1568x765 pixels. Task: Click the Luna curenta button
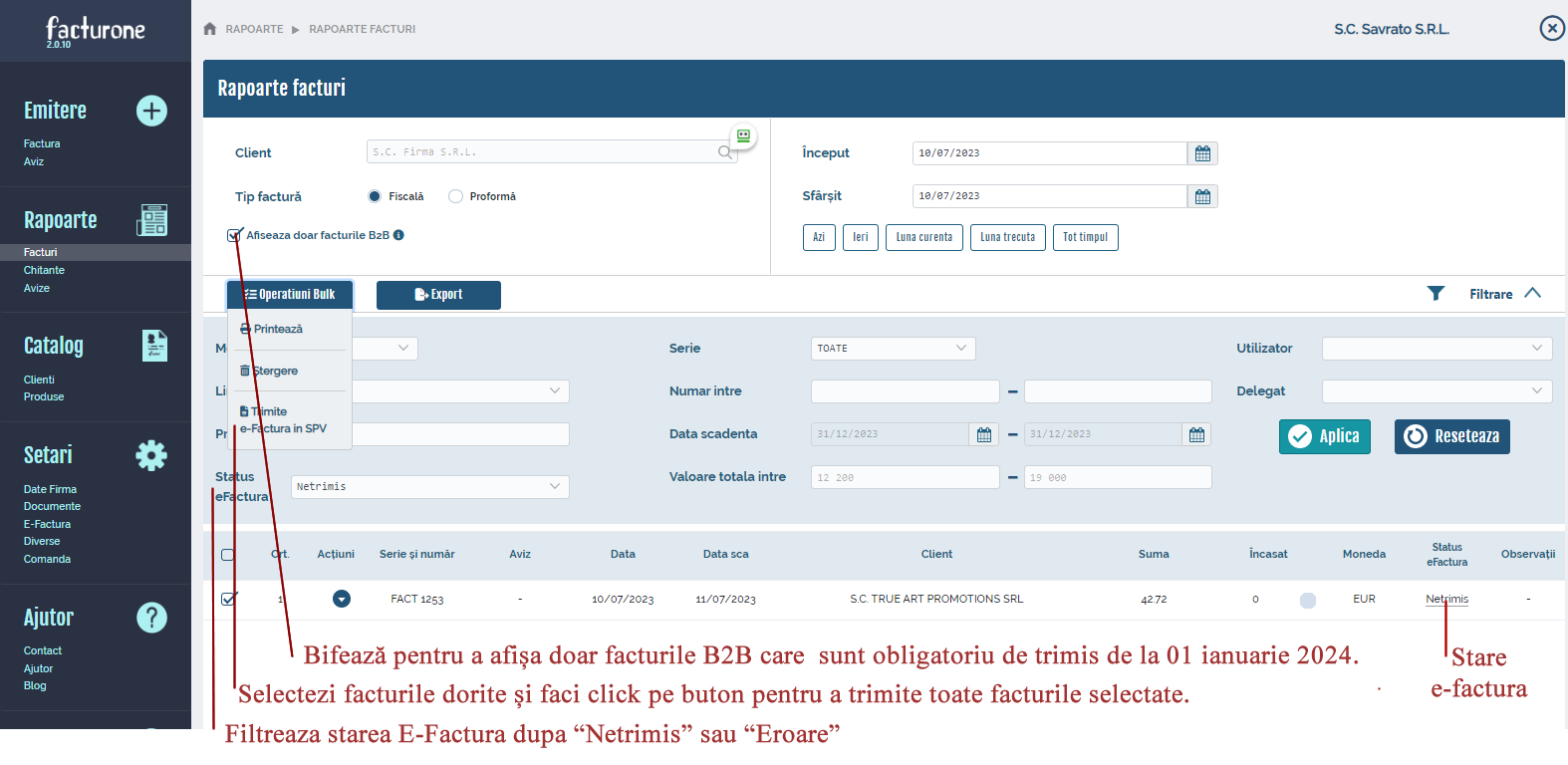[924, 237]
